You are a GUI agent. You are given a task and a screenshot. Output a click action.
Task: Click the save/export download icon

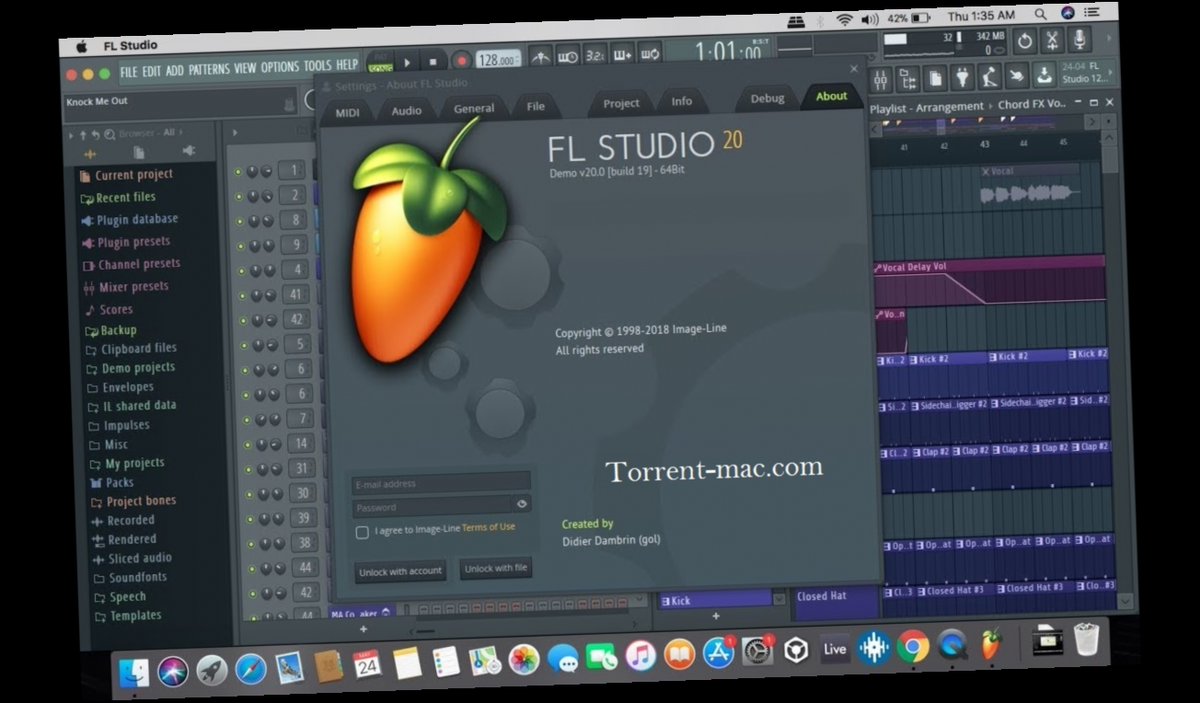(x=1044, y=74)
